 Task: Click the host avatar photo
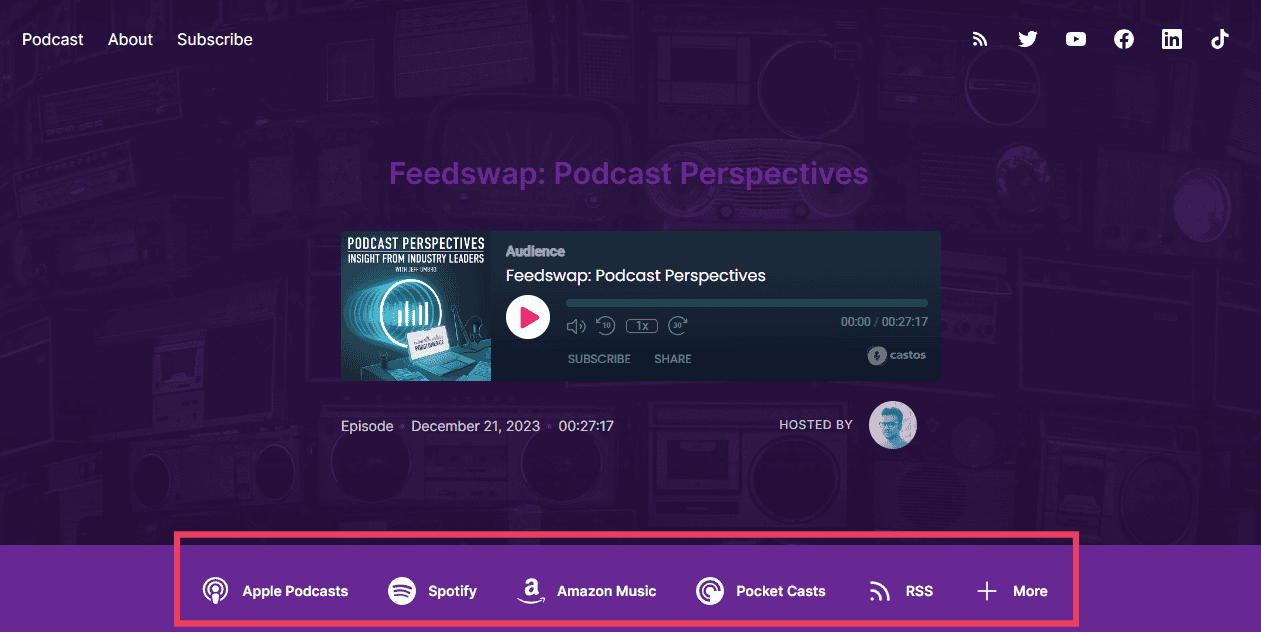coord(893,425)
